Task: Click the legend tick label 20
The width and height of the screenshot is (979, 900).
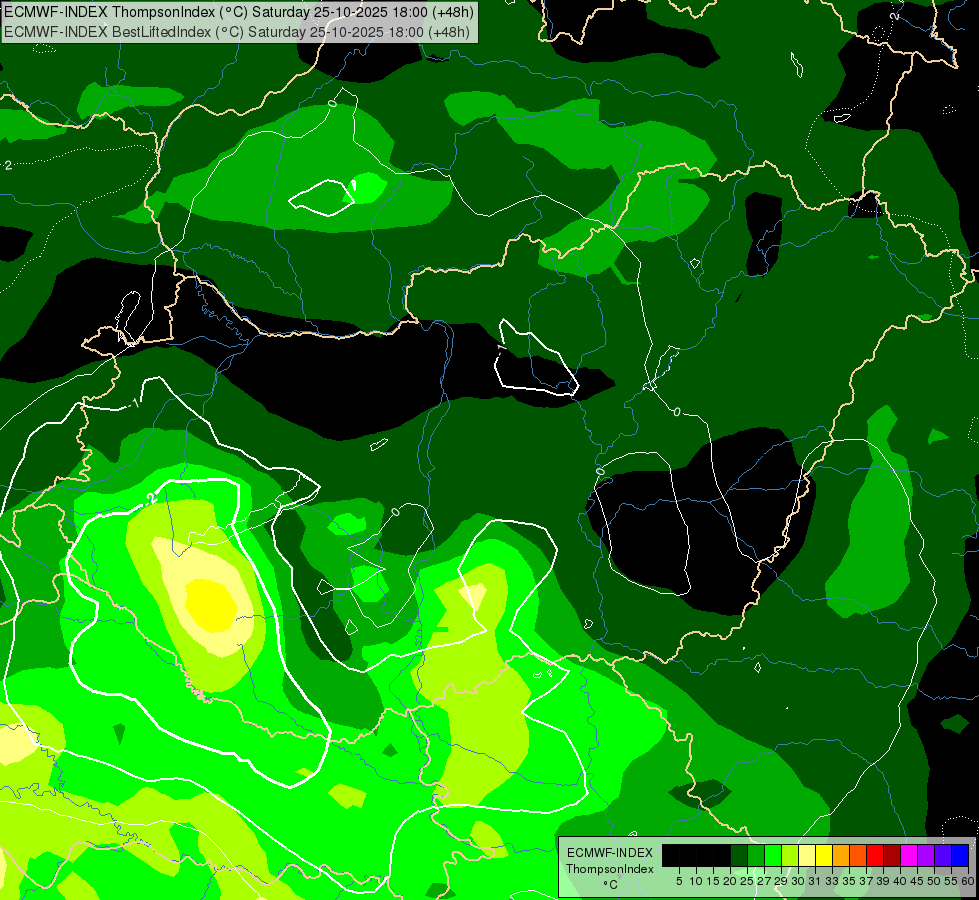Action: coord(730,881)
